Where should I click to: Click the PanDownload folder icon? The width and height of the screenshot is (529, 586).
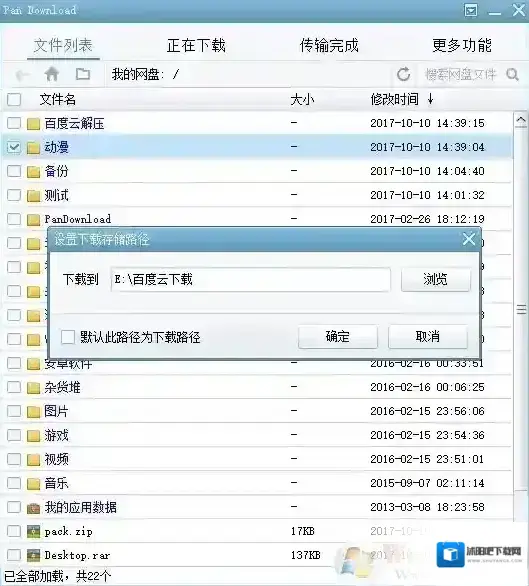click(x=33, y=219)
